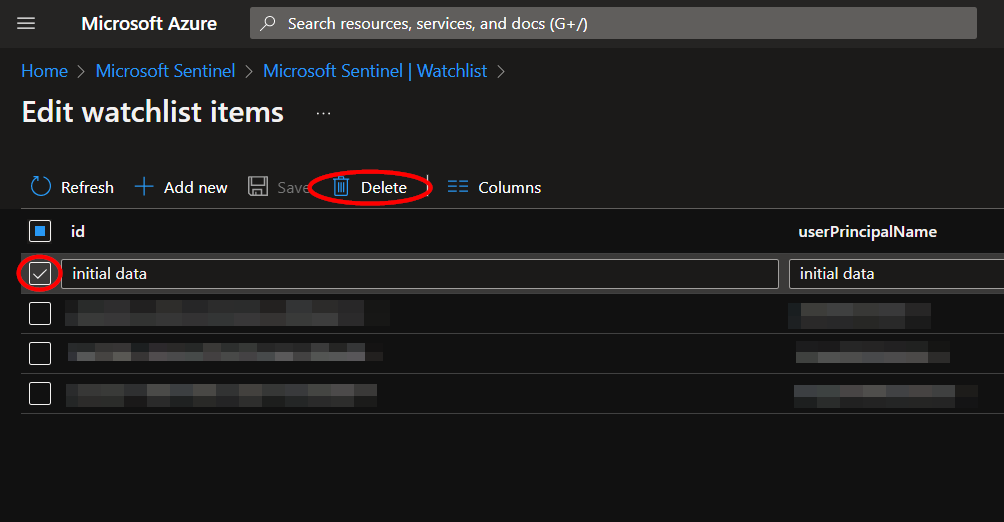Screen dimensions: 1004x522
Task: Click the userPrincipalName column header
Action: (x=867, y=232)
